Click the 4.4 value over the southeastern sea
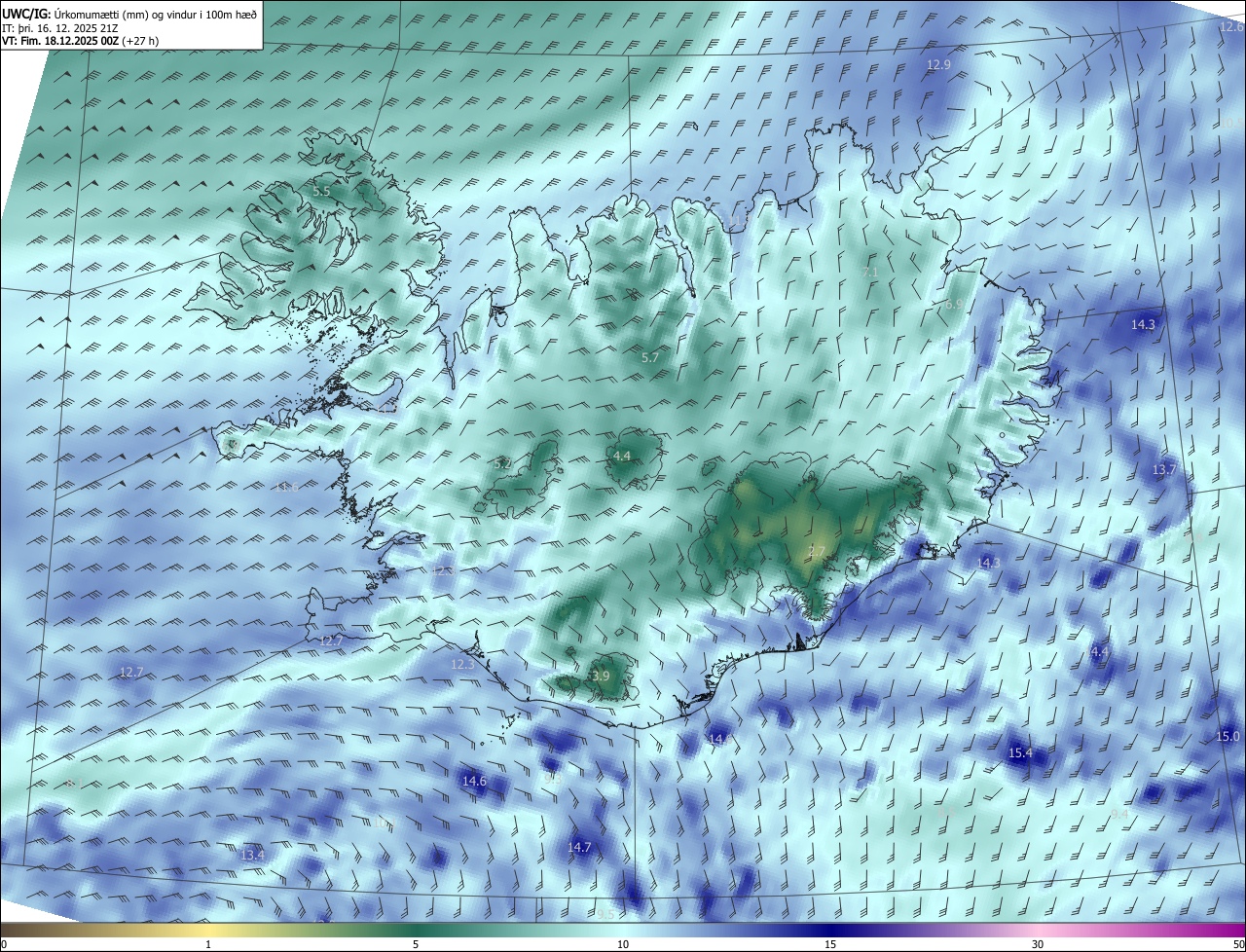 (1099, 651)
